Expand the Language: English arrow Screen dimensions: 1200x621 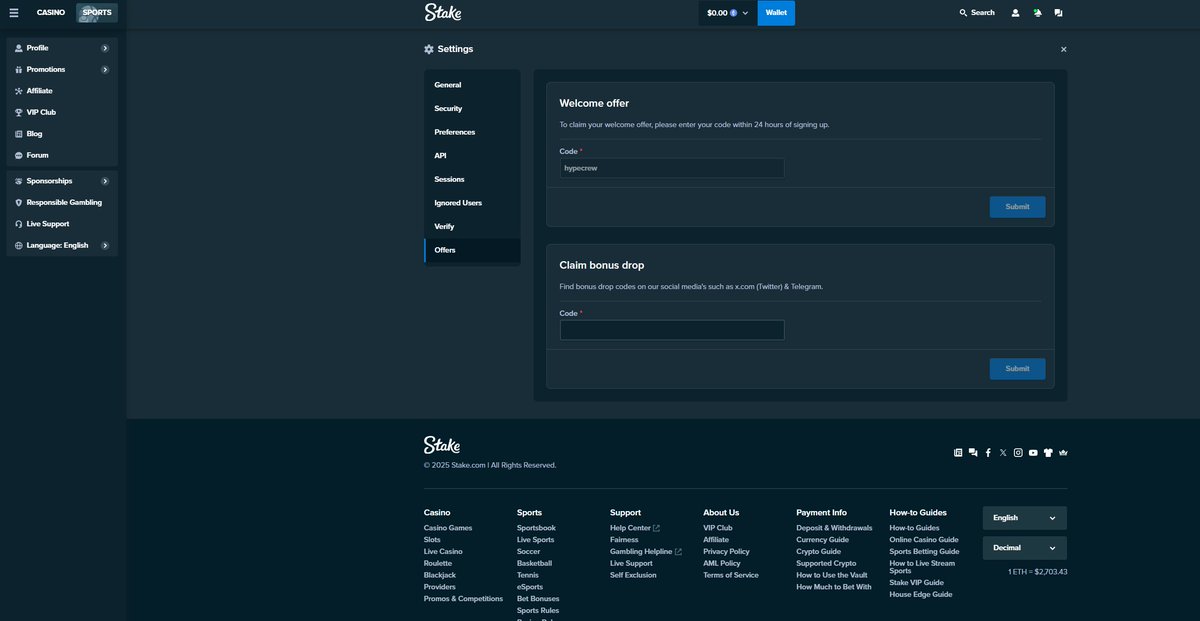click(105, 246)
